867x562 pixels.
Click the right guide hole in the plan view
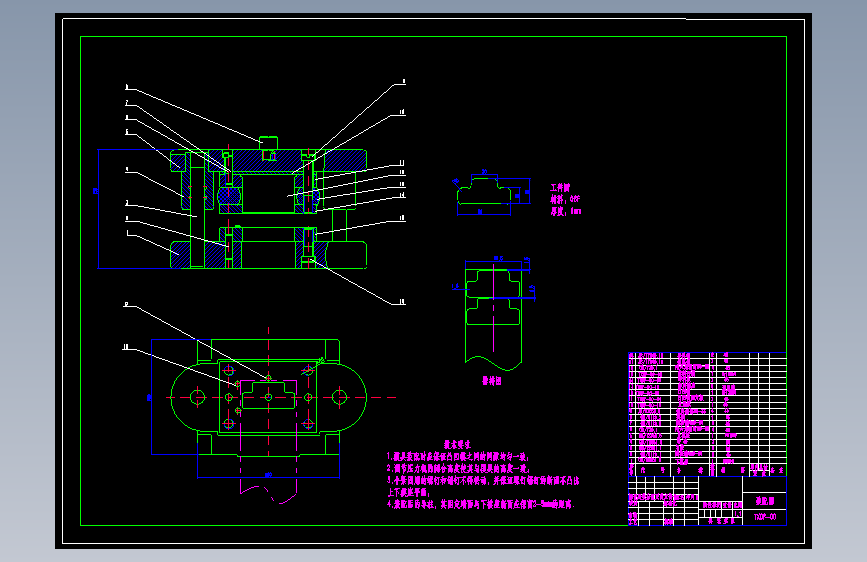point(339,397)
